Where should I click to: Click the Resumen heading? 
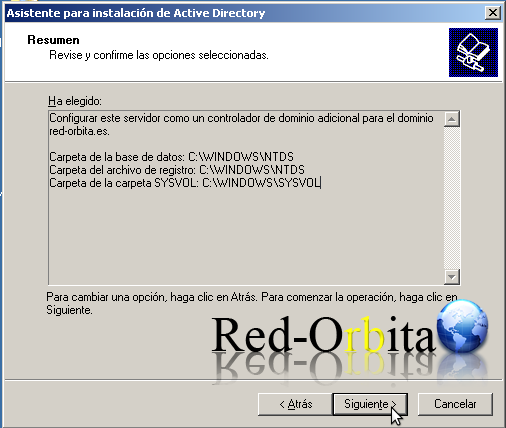pyautogui.click(x=53, y=40)
